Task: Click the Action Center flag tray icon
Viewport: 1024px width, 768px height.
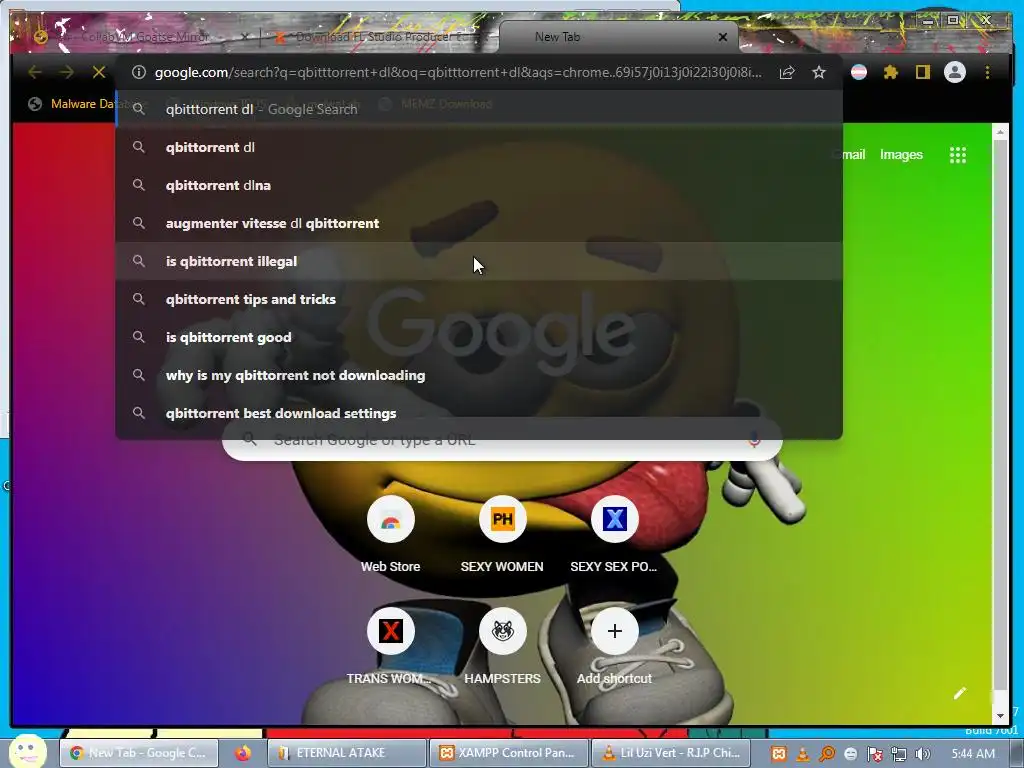Action: coord(875,754)
